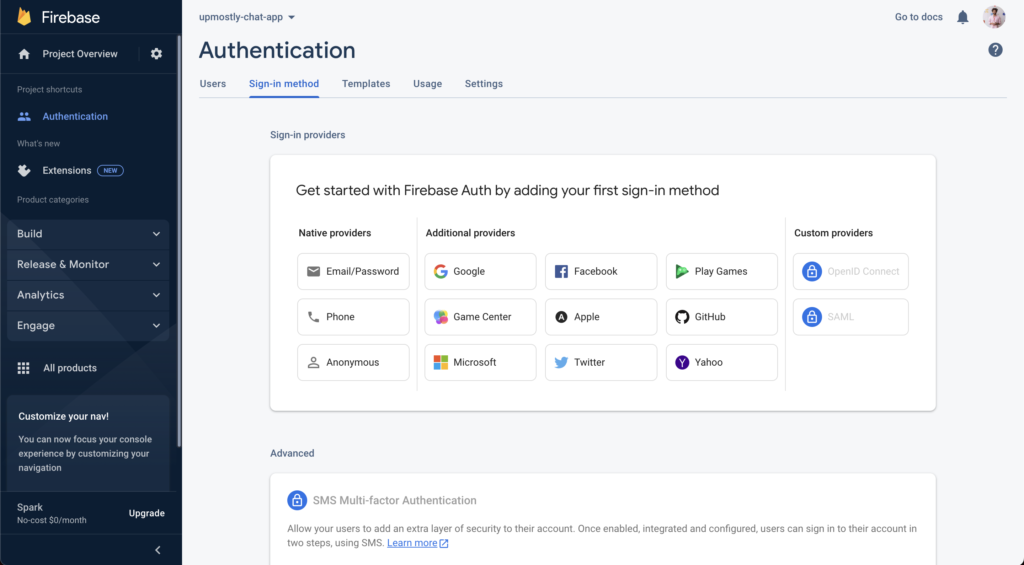Open the Usage tab
This screenshot has width=1024, height=565.
[427, 84]
